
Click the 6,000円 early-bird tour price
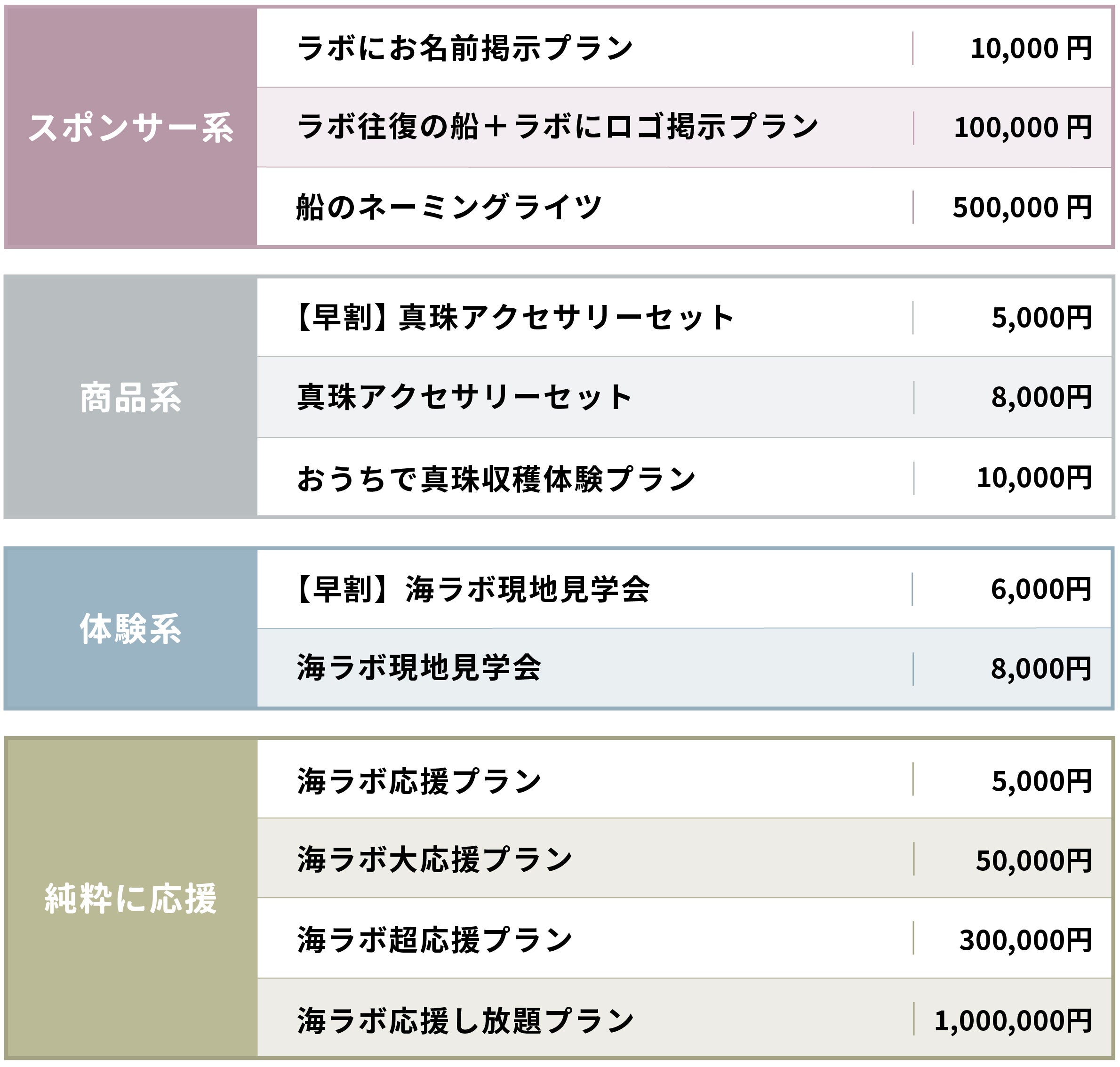(x=1040, y=589)
